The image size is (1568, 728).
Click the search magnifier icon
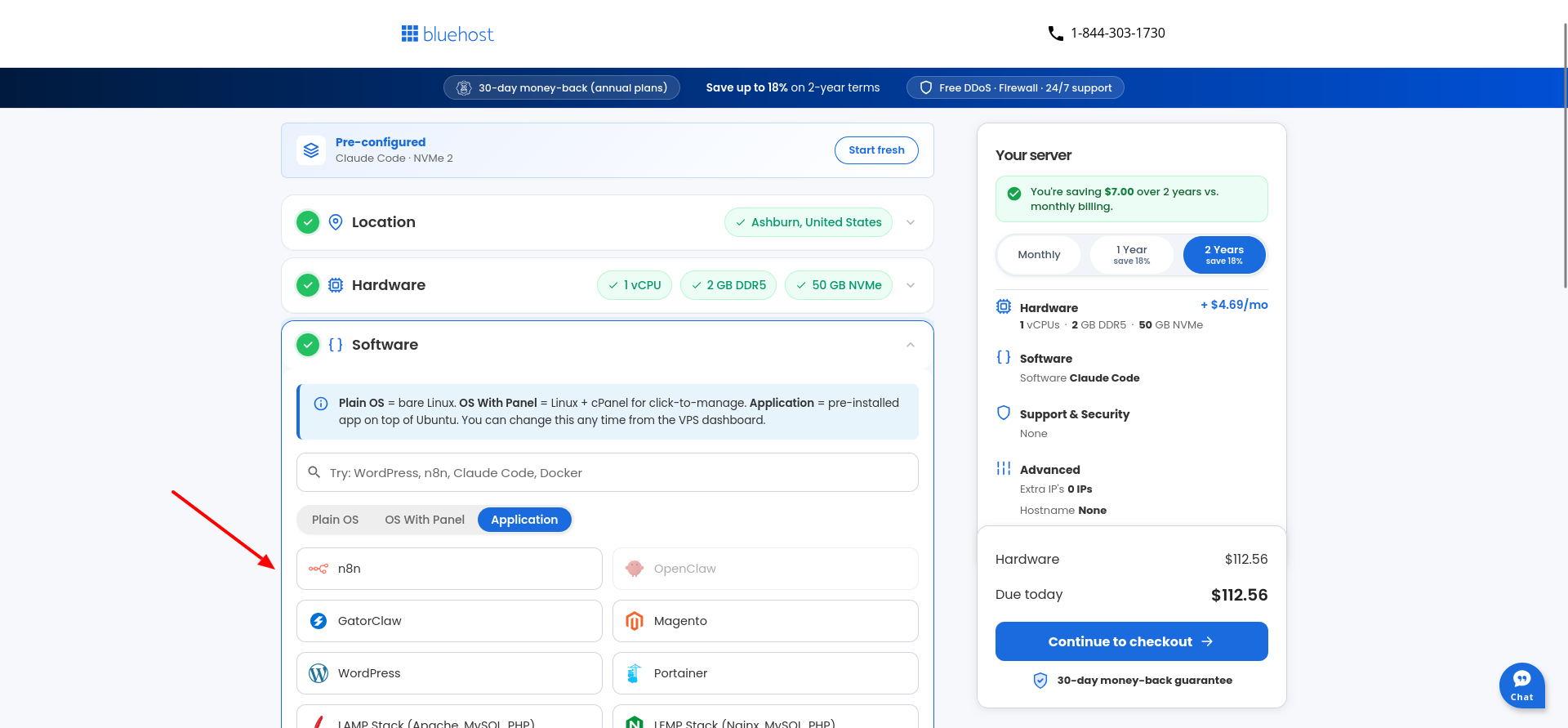[x=314, y=472]
